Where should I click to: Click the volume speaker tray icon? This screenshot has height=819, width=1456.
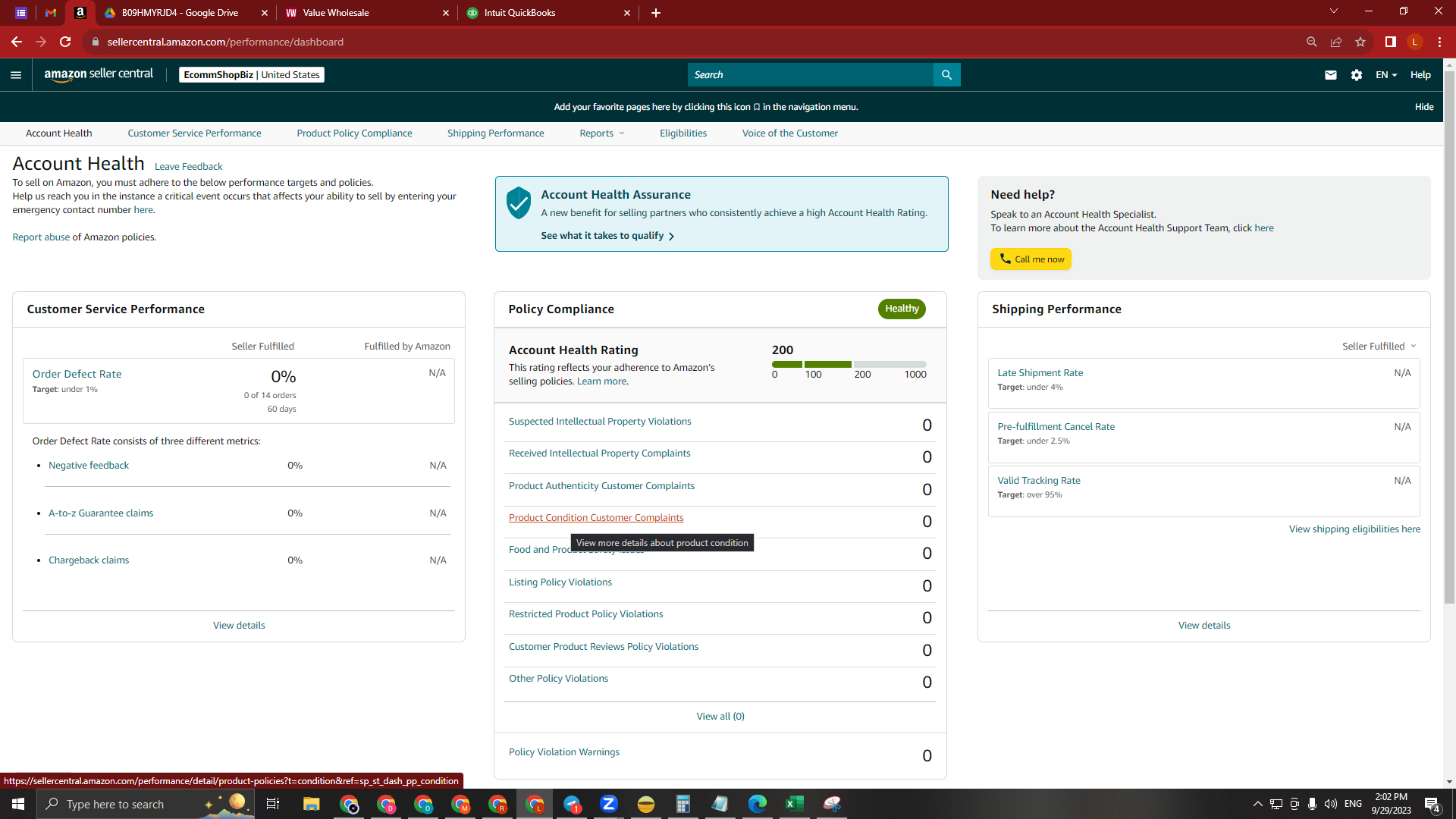point(1331,804)
